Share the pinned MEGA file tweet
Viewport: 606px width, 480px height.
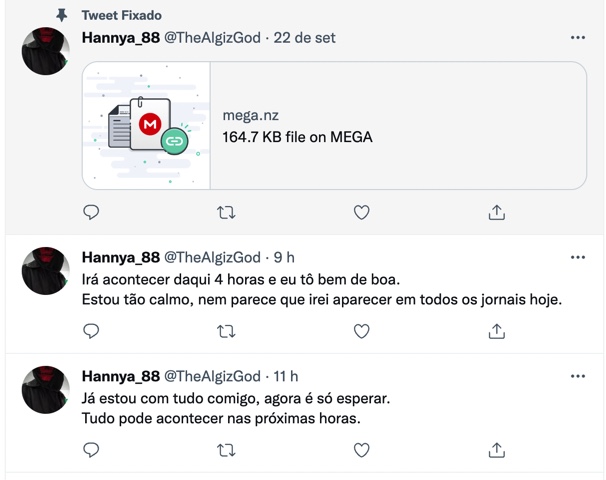click(x=496, y=212)
